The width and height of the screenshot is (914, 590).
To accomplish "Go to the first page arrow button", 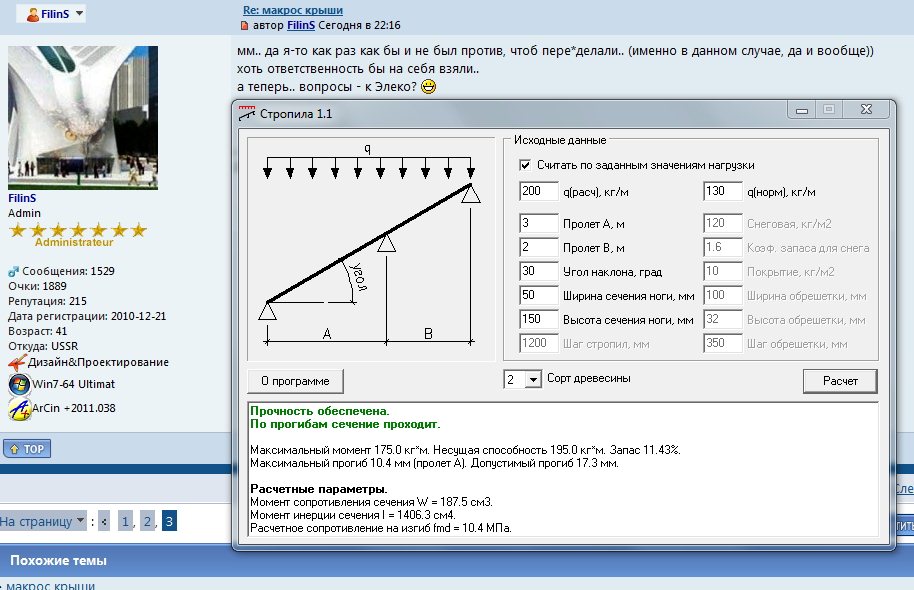I will click(x=104, y=521).
